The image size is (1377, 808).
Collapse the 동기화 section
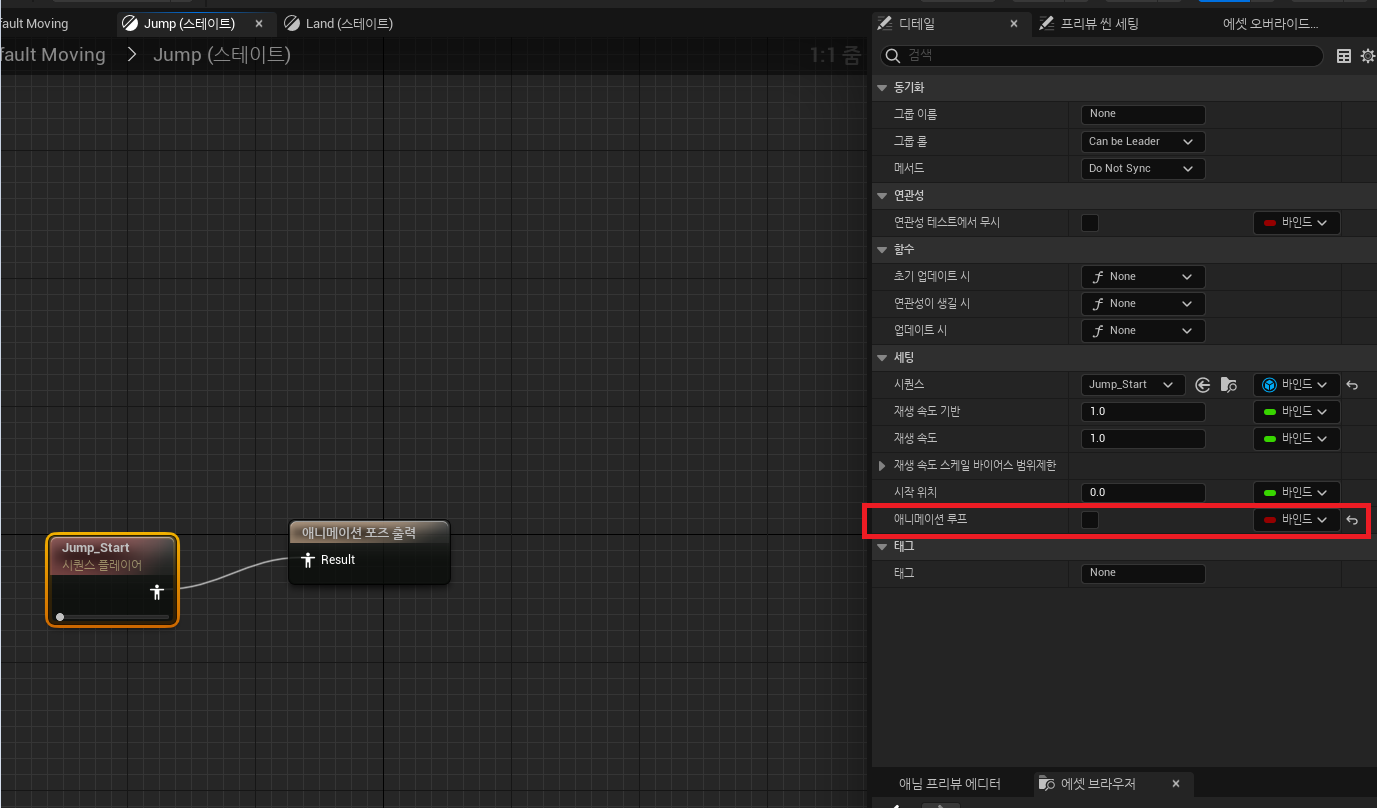(882, 88)
